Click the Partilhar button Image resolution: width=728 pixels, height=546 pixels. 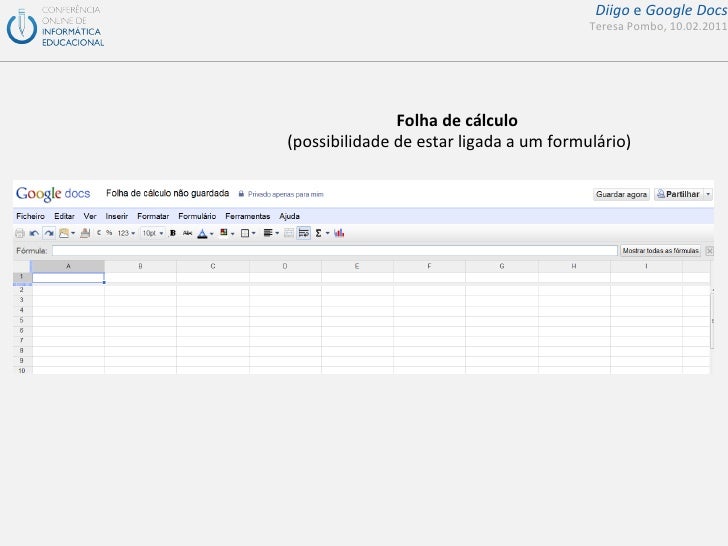click(x=679, y=194)
